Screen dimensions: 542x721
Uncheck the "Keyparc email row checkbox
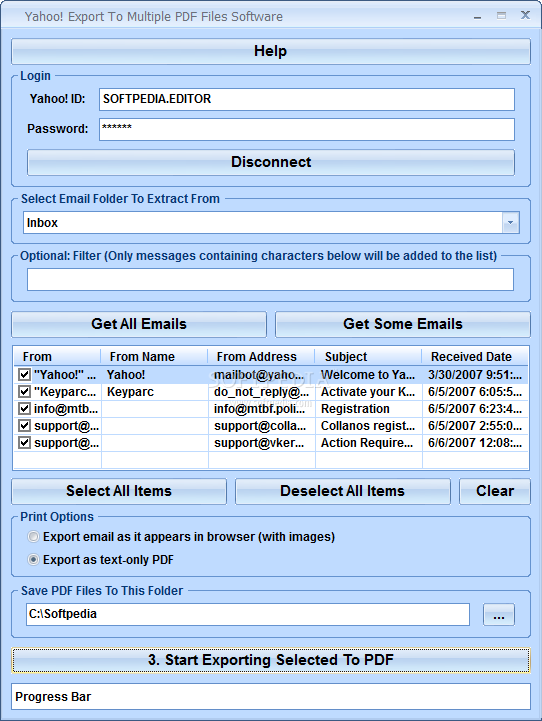[24, 392]
